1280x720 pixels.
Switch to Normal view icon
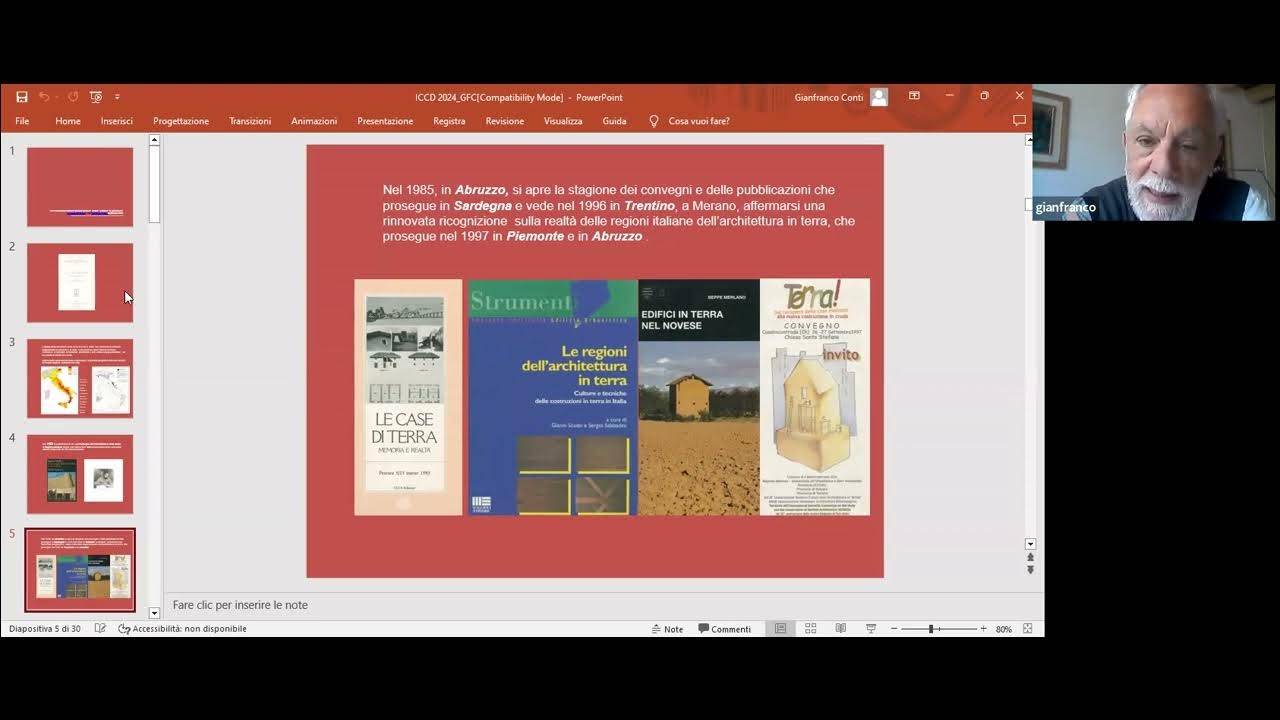pyautogui.click(x=780, y=629)
